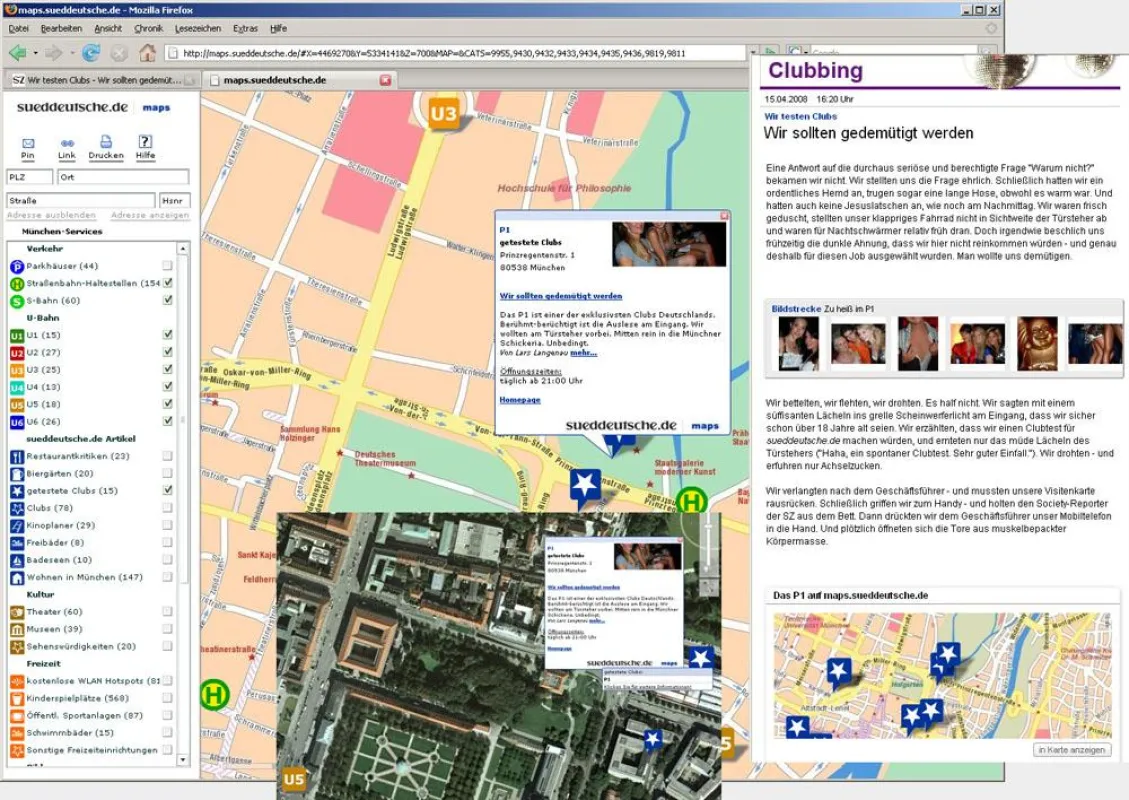Click the U2 line icon

click(x=17, y=353)
